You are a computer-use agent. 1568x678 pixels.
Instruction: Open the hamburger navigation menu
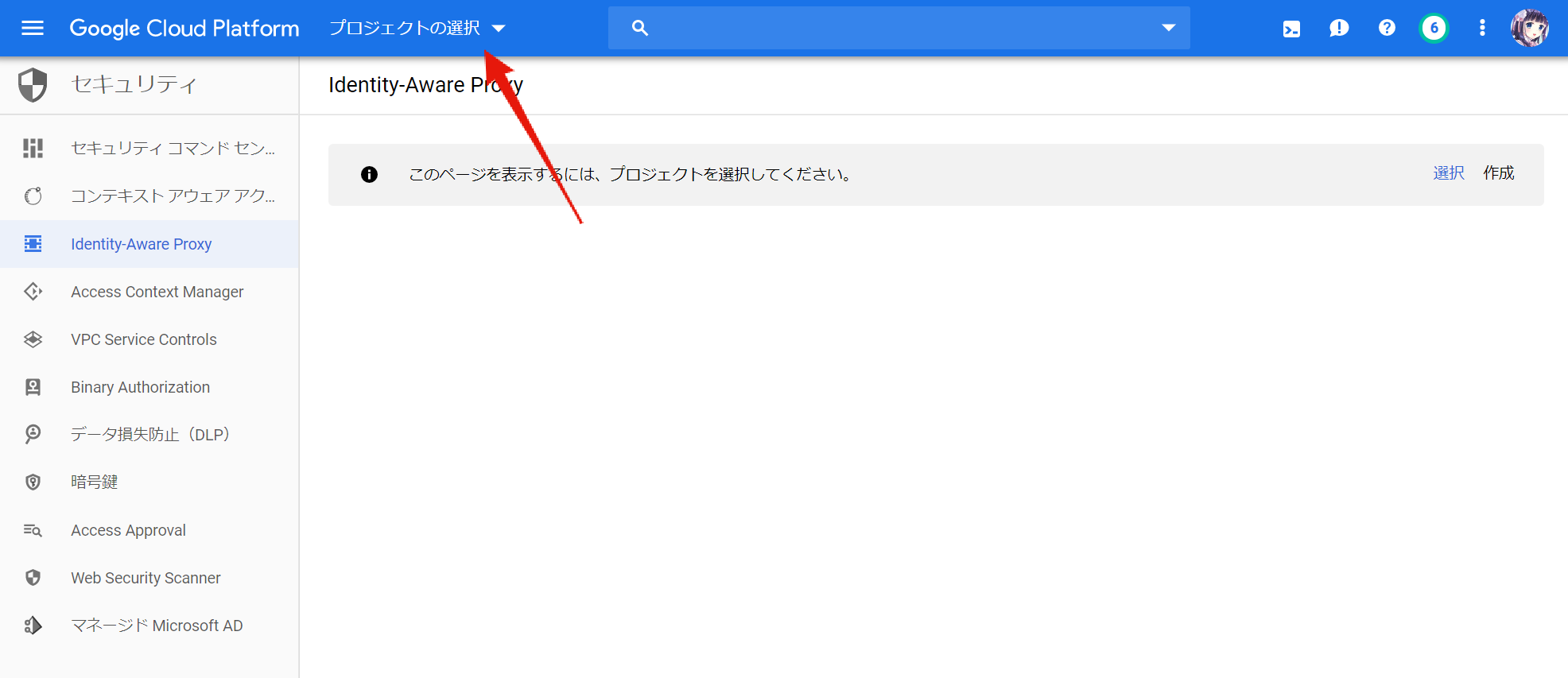(x=33, y=29)
